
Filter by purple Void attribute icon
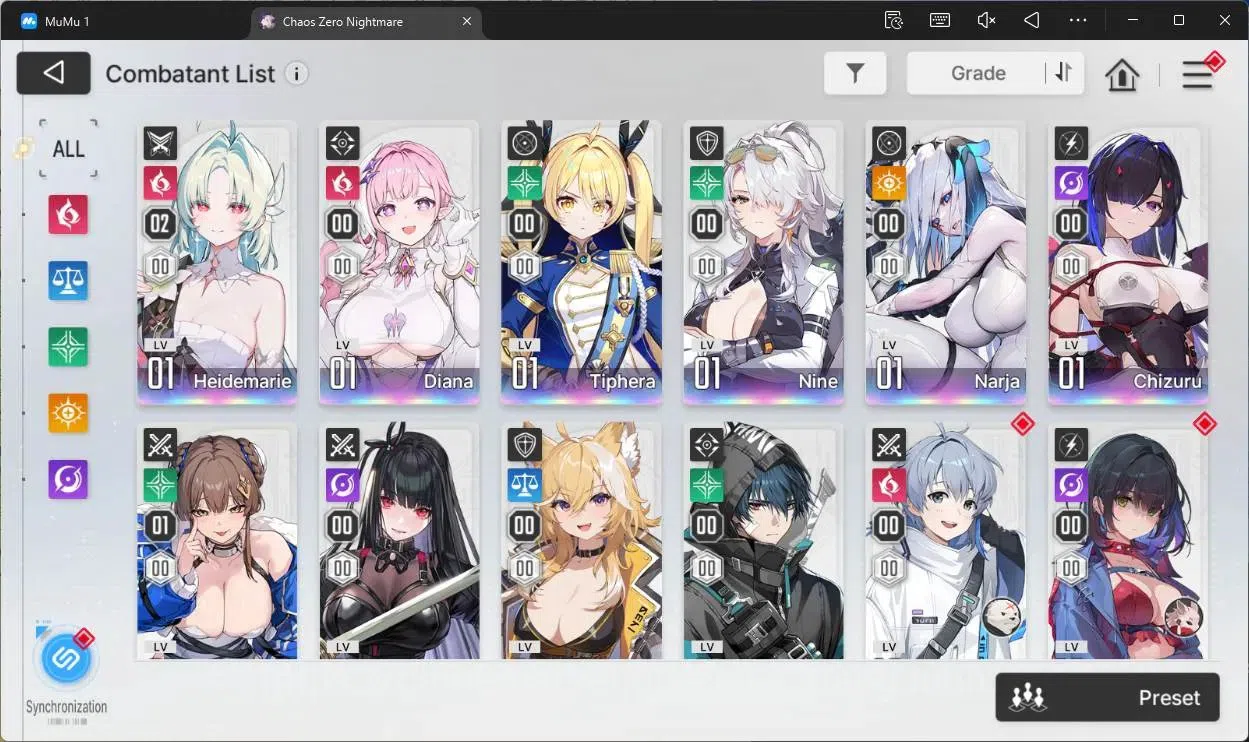(x=68, y=479)
